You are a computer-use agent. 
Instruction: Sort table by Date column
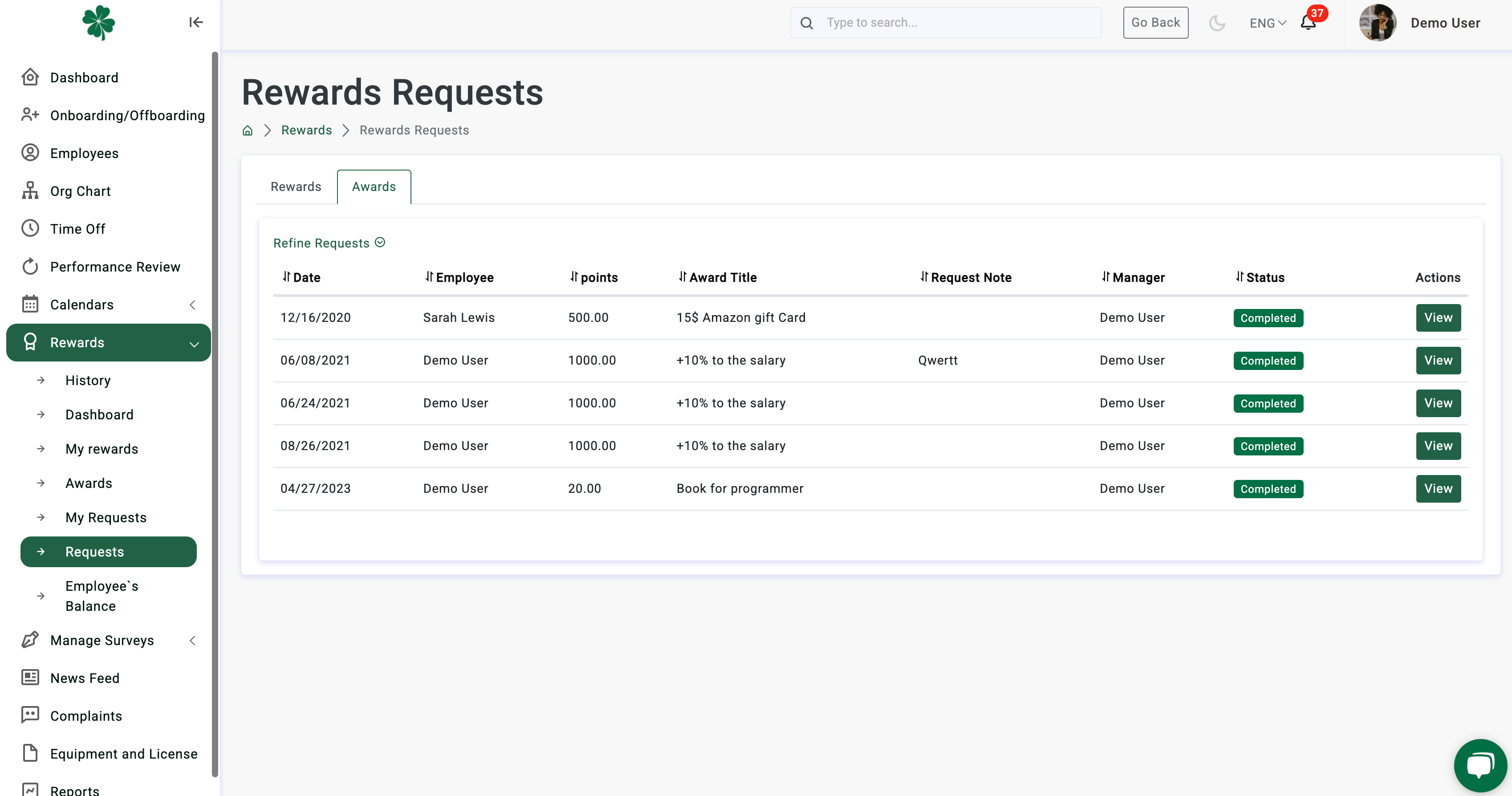click(x=301, y=277)
